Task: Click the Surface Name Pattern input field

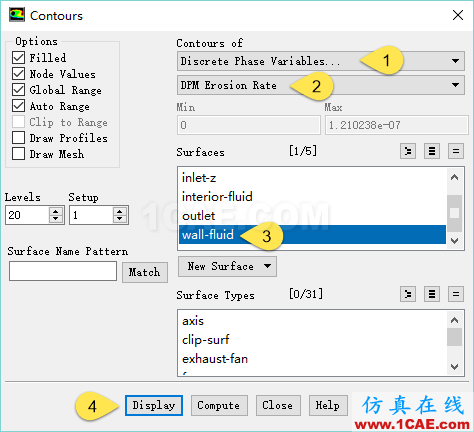Action: (x=63, y=271)
